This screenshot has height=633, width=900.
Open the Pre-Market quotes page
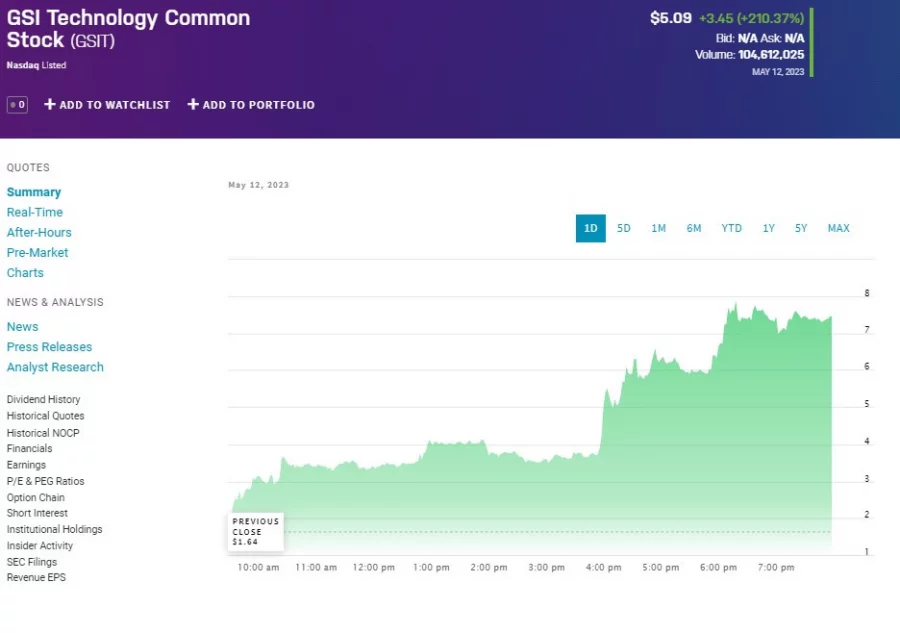click(x=37, y=252)
